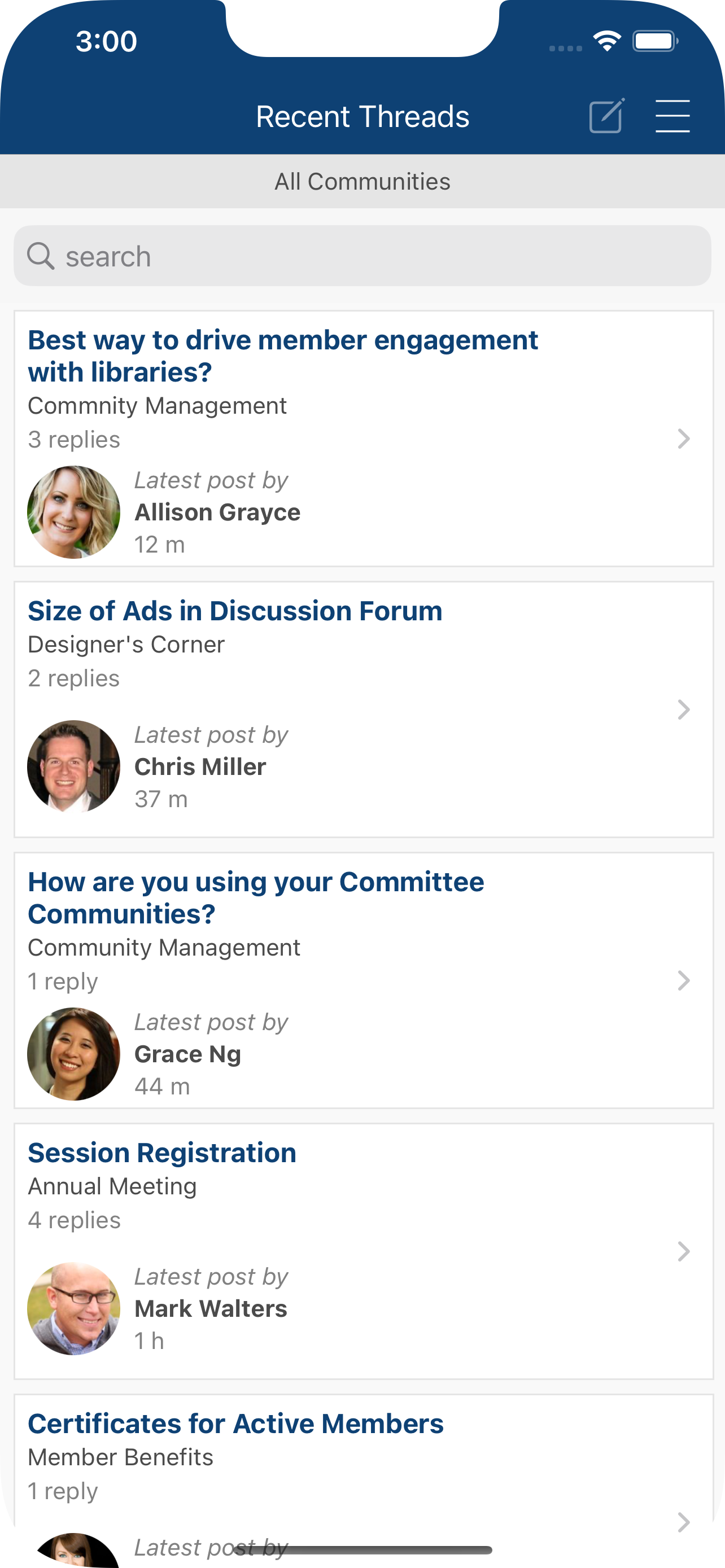The image size is (725, 1568).
Task: Tap the compose new thread icon
Action: click(607, 116)
